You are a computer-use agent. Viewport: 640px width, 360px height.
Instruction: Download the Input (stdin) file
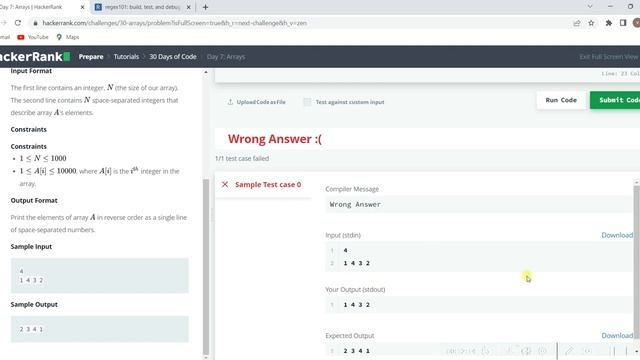coord(617,235)
